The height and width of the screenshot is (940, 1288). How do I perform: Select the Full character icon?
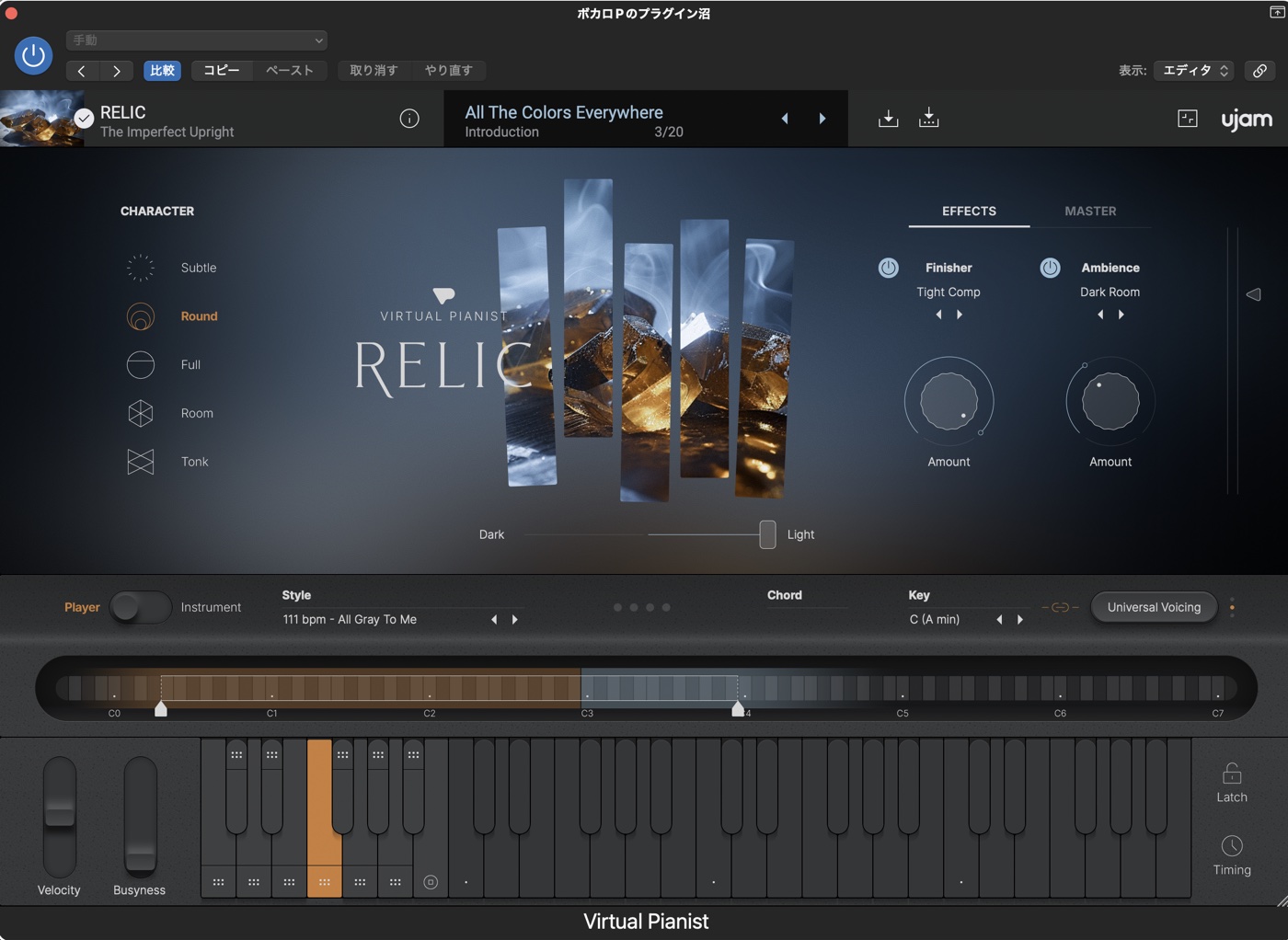click(141, 365)
